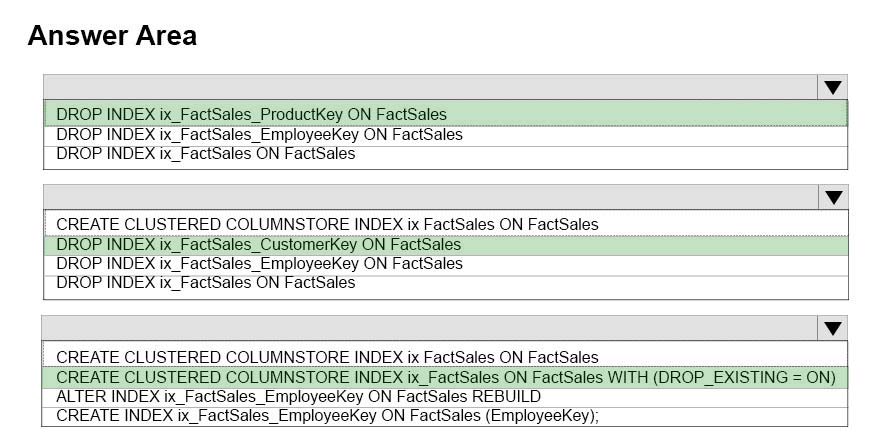
Task: Pick DROP INDEX ix_FactSales ON FactSales in second list
Action: click(x=205, y=282)
